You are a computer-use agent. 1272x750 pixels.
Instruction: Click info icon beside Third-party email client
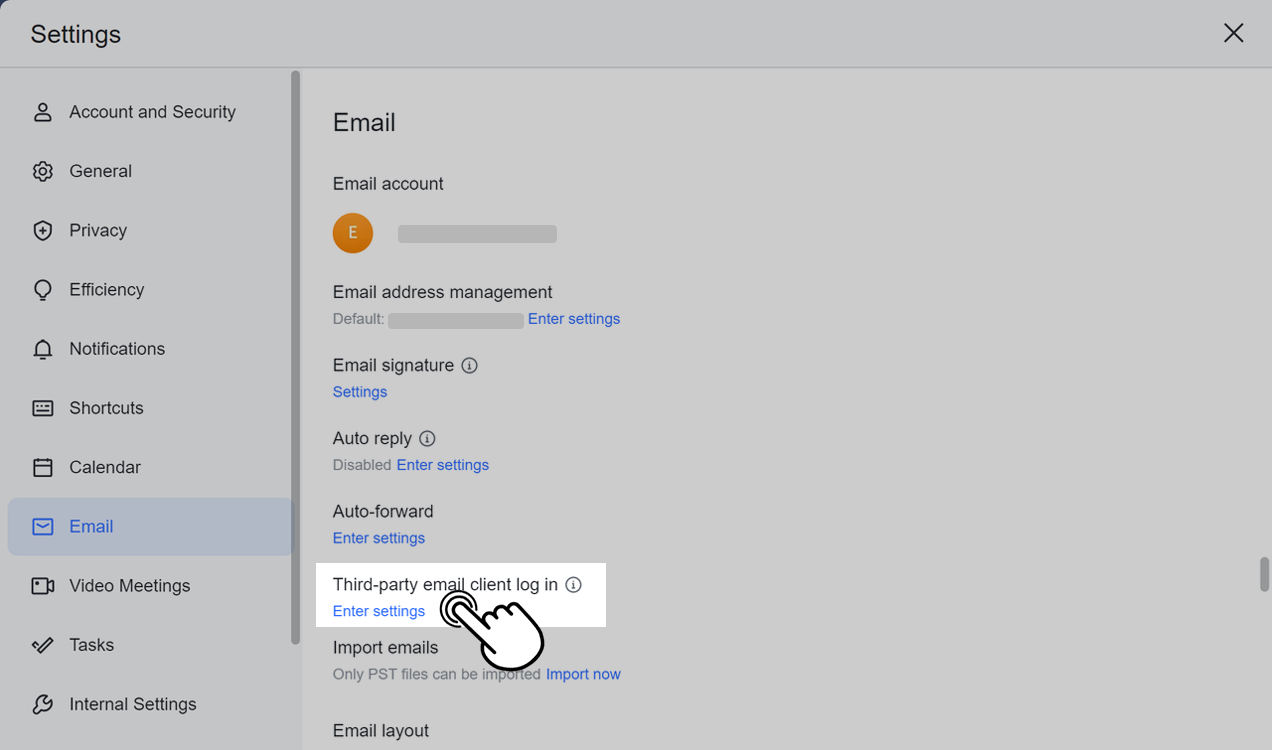click(x=573, y=585)
